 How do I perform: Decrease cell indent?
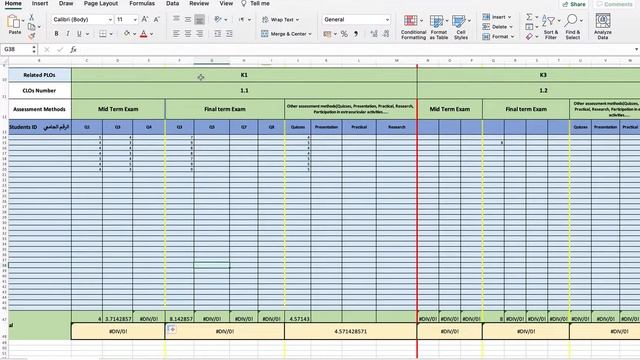point(218,34)
